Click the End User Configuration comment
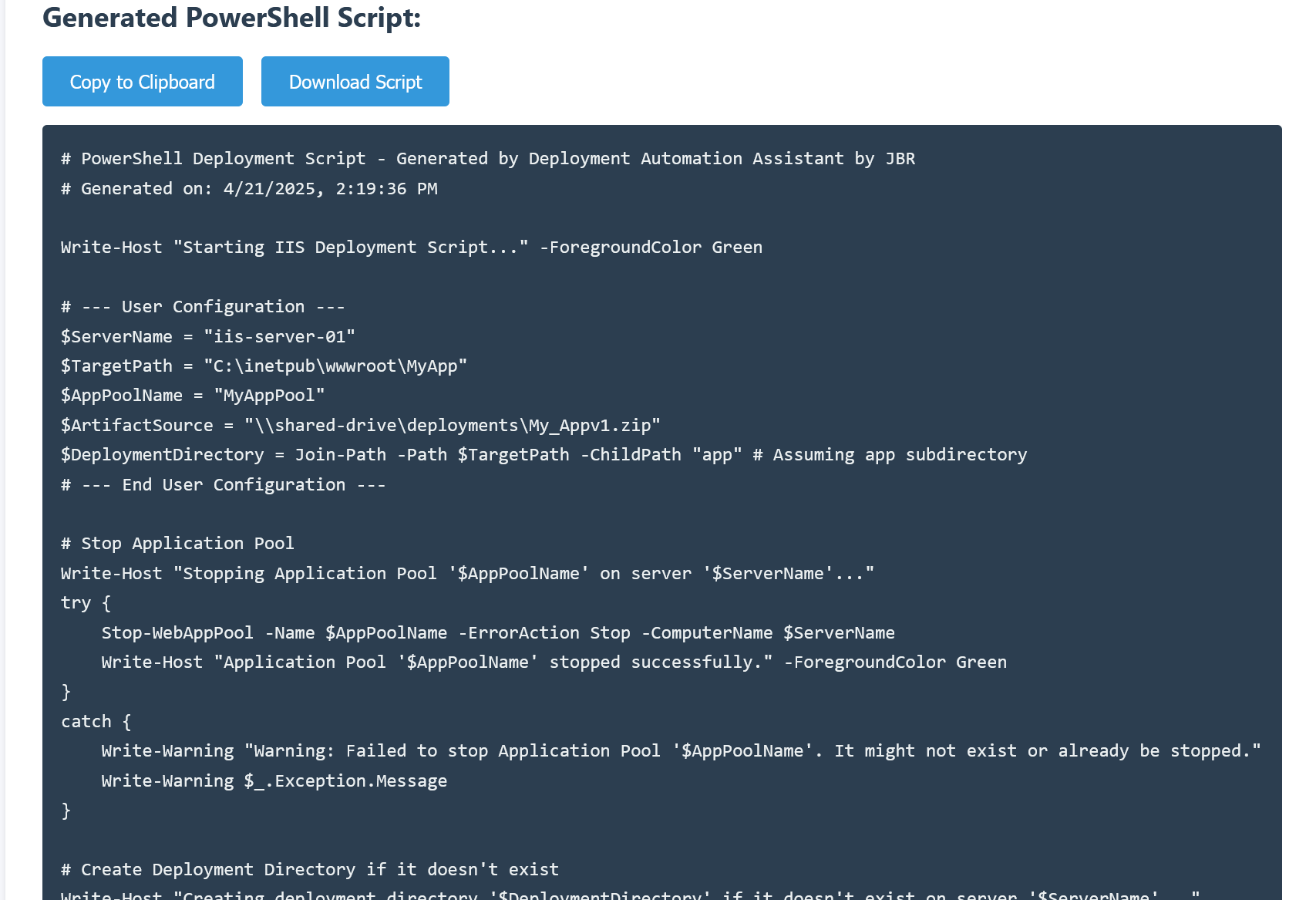The height and width of the screenshot is (900, 1316). [223, 484]
